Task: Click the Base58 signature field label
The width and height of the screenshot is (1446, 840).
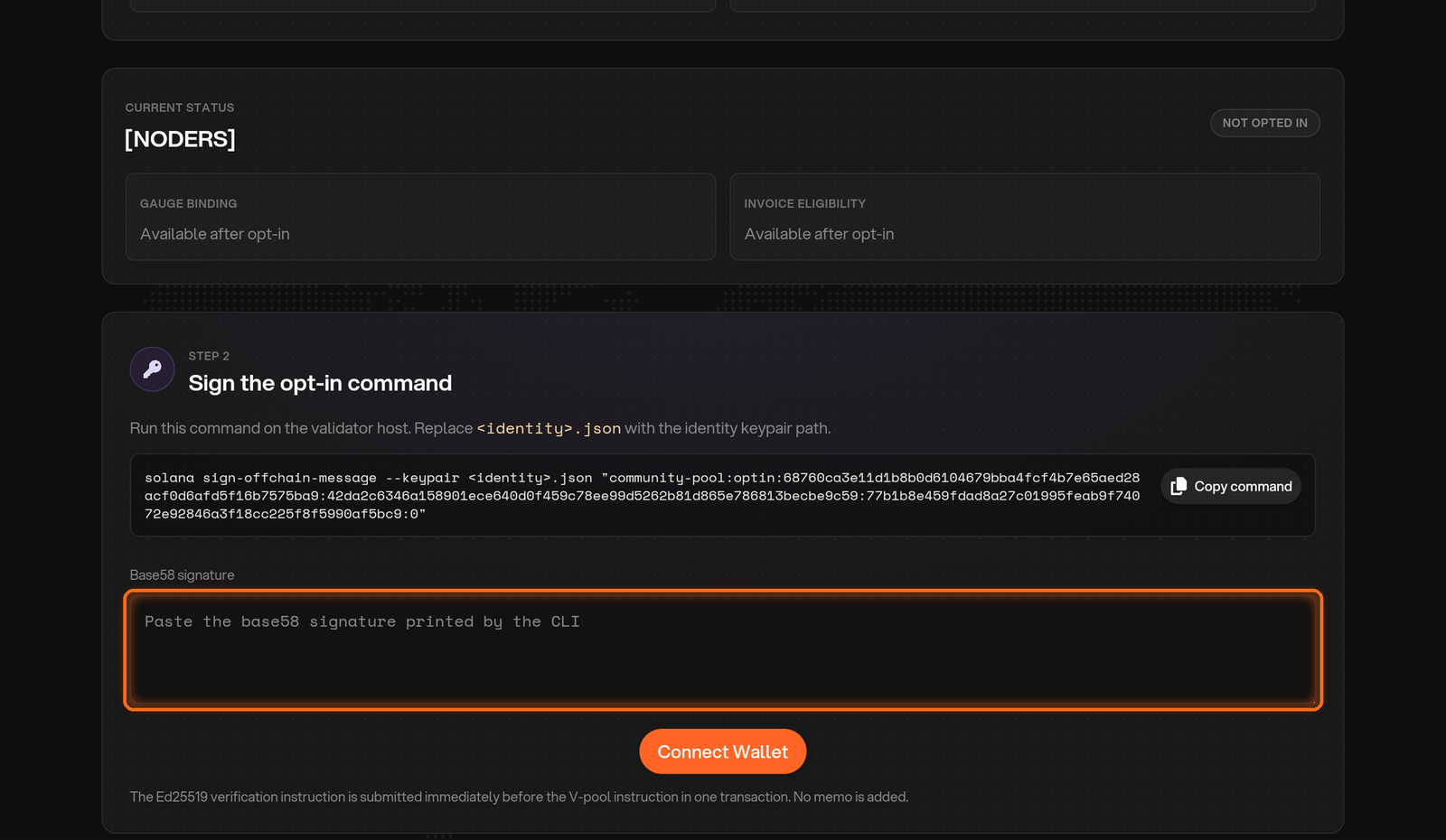Action: point(182,575)
